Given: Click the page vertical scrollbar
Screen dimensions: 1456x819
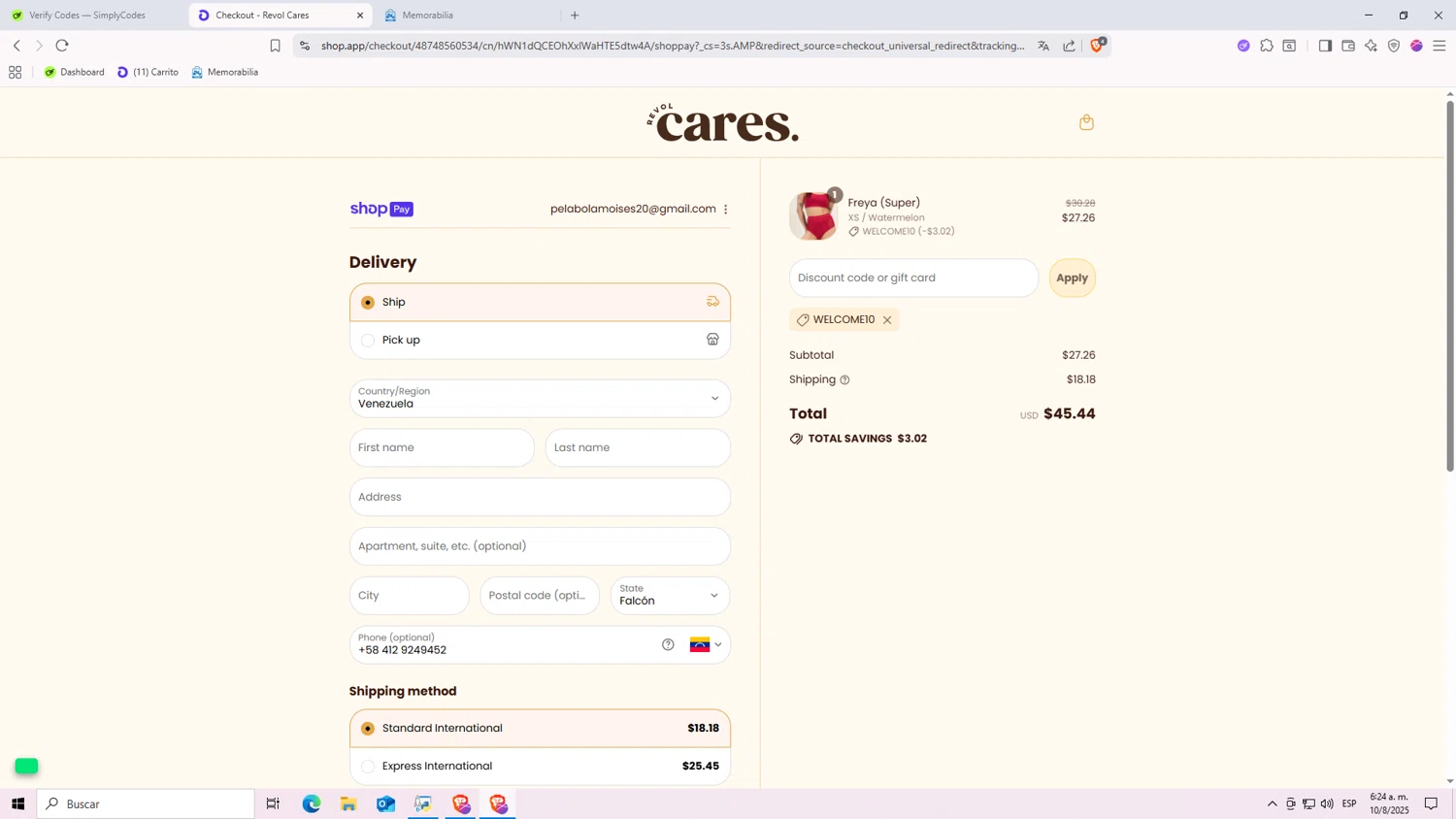Looking at the screenshot, I should point(1450,286).
